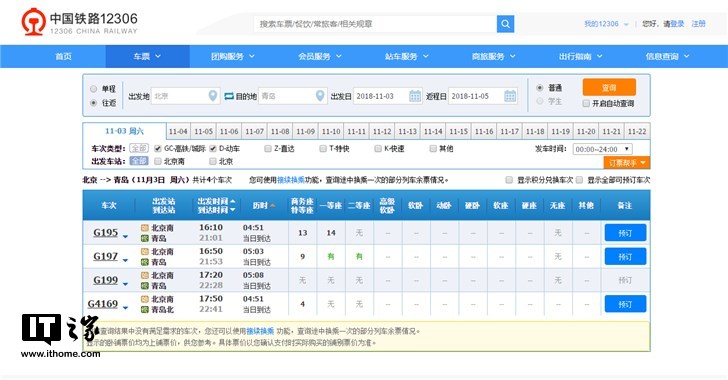Swap origin and destination with arrows icon
The width and height of the screenshot is (728, 380).
pos(228,96)
